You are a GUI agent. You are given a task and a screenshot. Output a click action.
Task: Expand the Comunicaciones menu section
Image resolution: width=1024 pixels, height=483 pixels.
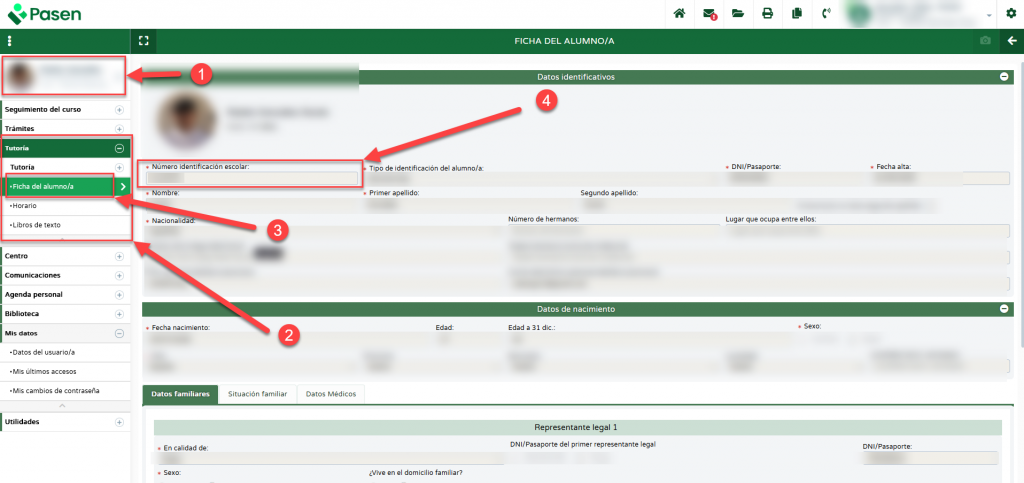(119, 275)
